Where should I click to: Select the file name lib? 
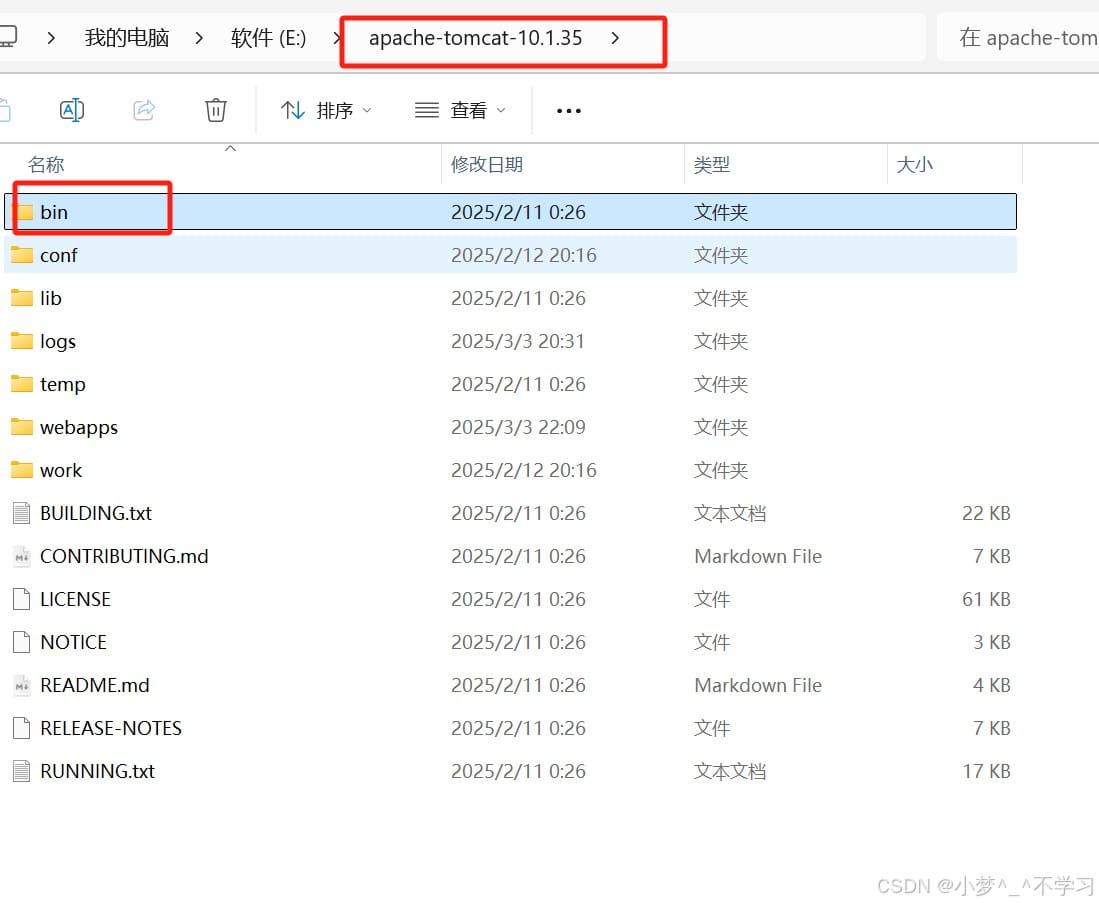[50, 298]
